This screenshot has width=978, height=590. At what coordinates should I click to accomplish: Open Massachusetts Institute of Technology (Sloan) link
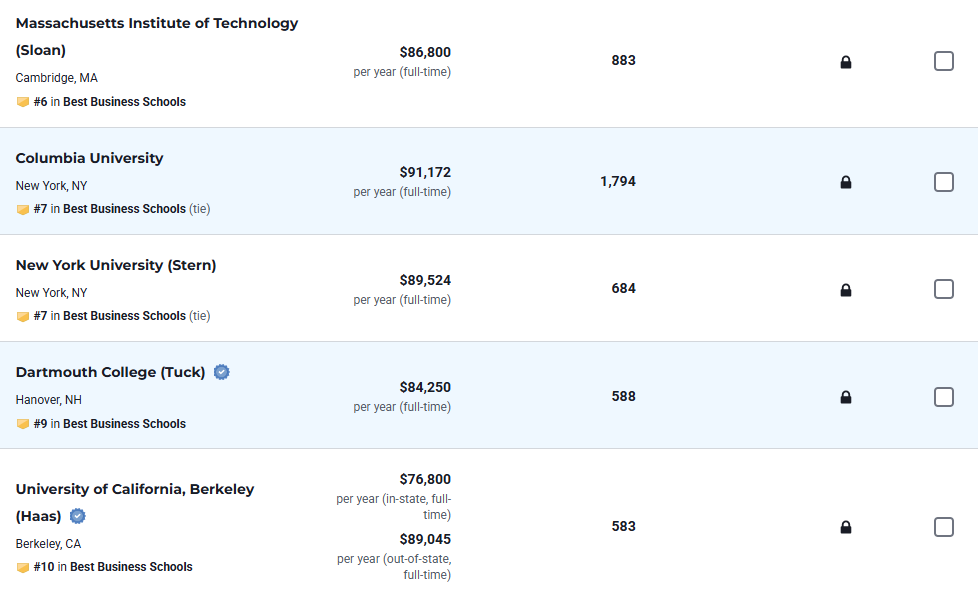[x=156, y=23]
